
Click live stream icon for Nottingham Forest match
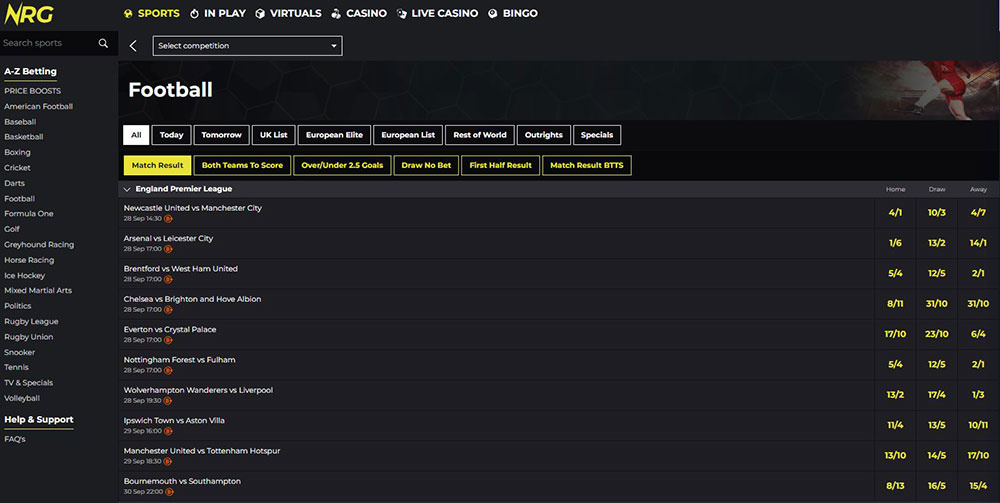coord(168,370)
